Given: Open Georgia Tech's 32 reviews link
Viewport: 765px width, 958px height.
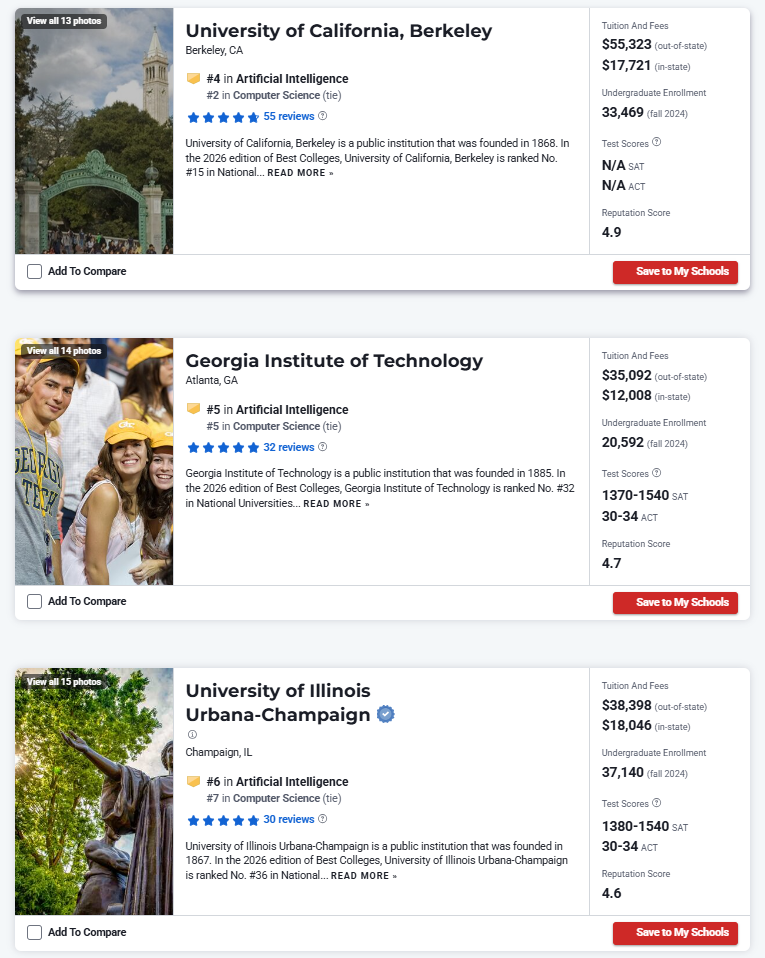Looking at the screenshot, I should [289, 447].
